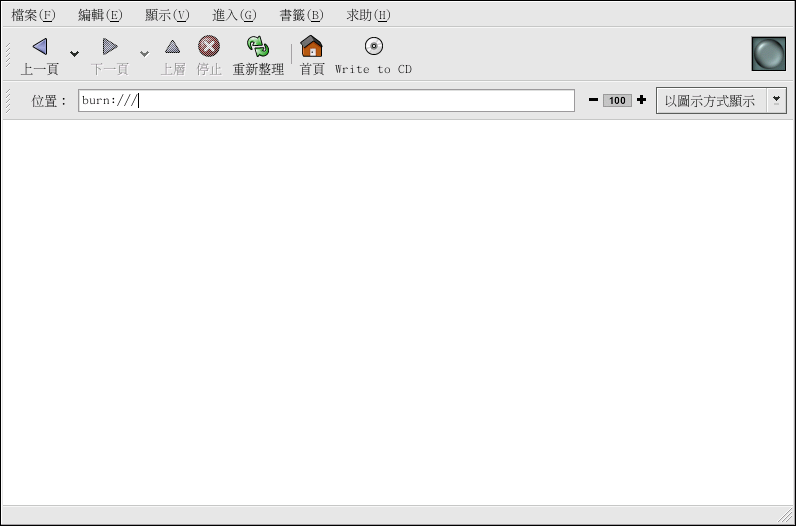This screenshot has height=526, width=796.
Task: Zoom in with the plus icon
Action: 641,100
